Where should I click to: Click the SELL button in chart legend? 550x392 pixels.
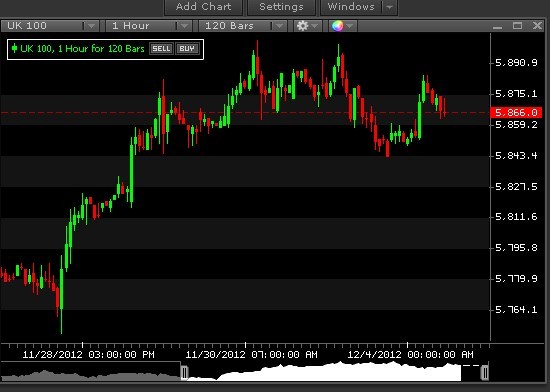[161, 48]
